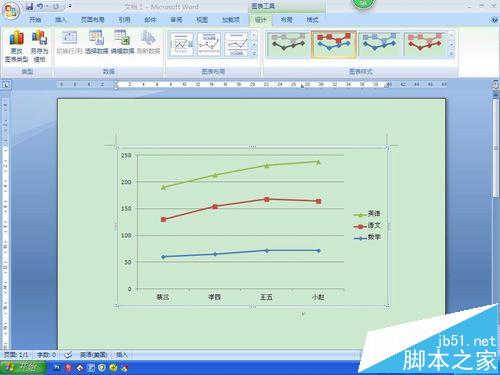Screen dimensions: 500x375
Task: Open the 审阅 (Review) tab
Action: click(176, 20)
